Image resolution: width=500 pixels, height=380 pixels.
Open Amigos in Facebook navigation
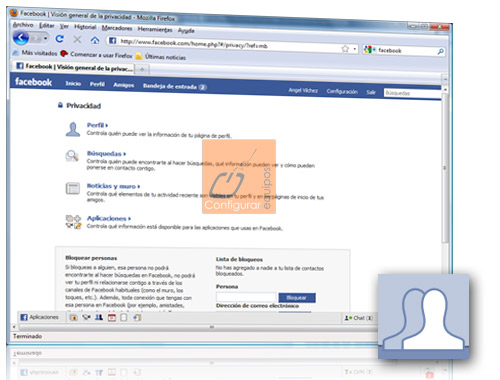pyautogui.click(x=124, y=85)
